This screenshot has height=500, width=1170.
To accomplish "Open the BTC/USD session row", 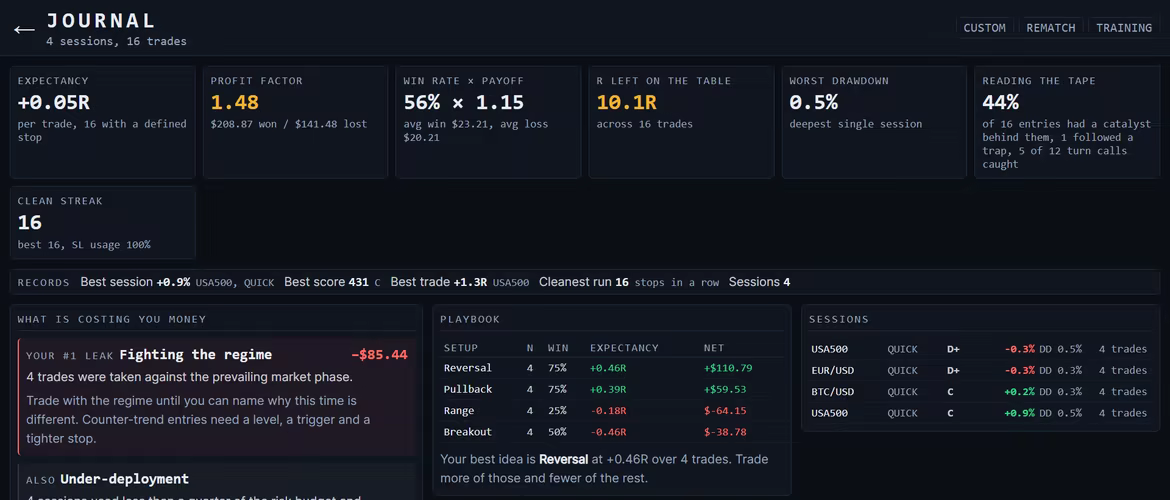I will pos(979,392).
